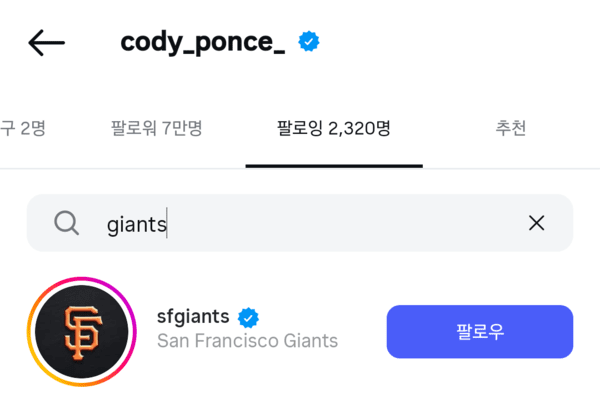Click the magnifying glass search icon
This screenshot has width=600, height=409.
(66, 223)
